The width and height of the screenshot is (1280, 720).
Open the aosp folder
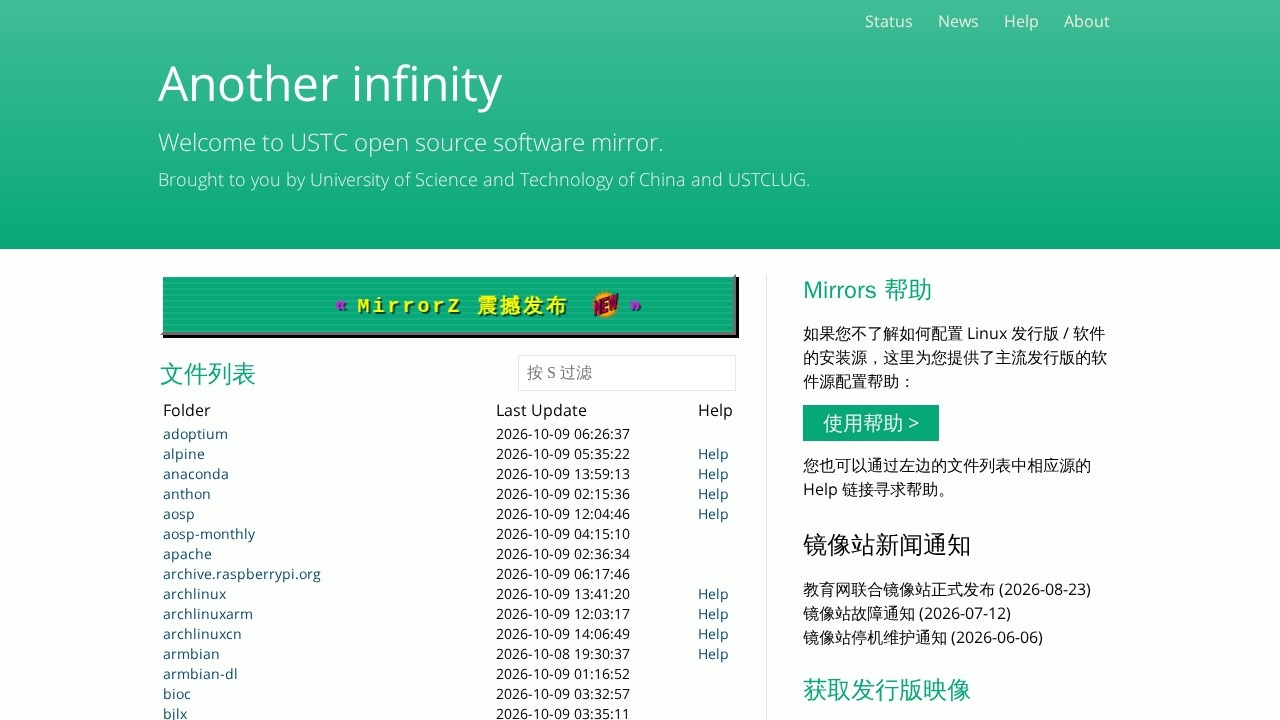pos(179,514)
